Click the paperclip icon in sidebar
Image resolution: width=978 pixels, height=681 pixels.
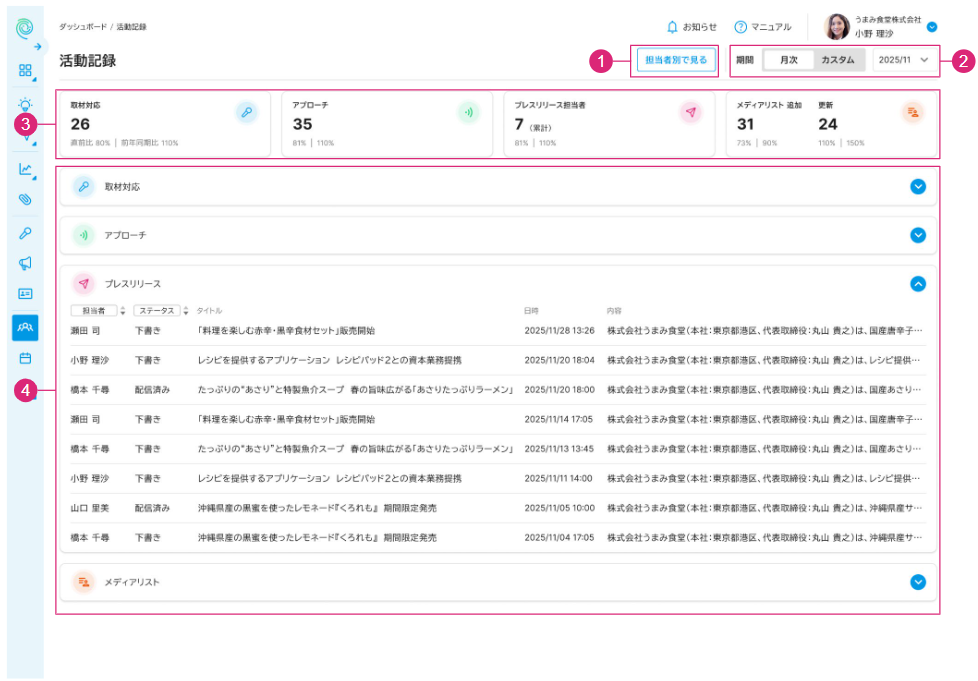click(26, 199)
